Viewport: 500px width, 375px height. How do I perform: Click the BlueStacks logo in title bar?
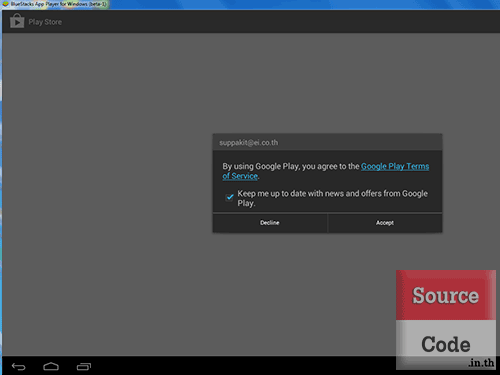tap(5, 4)
